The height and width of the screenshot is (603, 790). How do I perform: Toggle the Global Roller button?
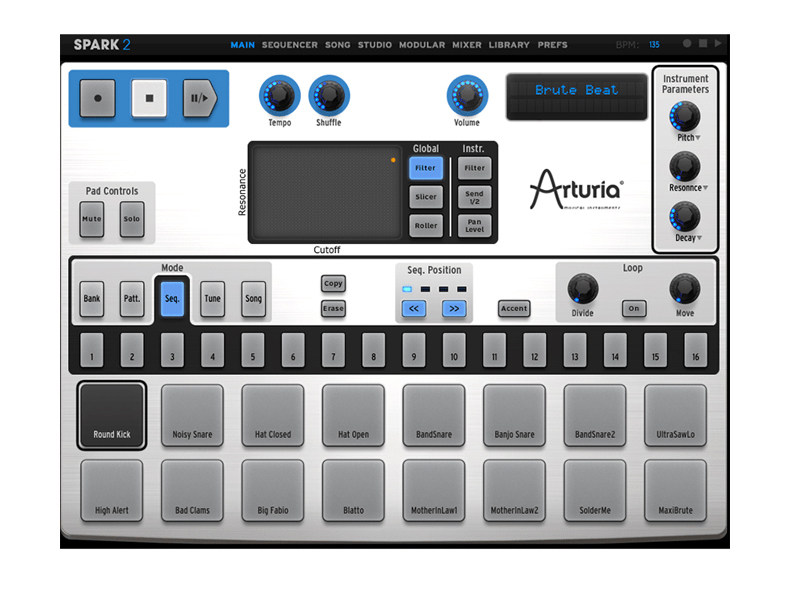pos(426,226)
